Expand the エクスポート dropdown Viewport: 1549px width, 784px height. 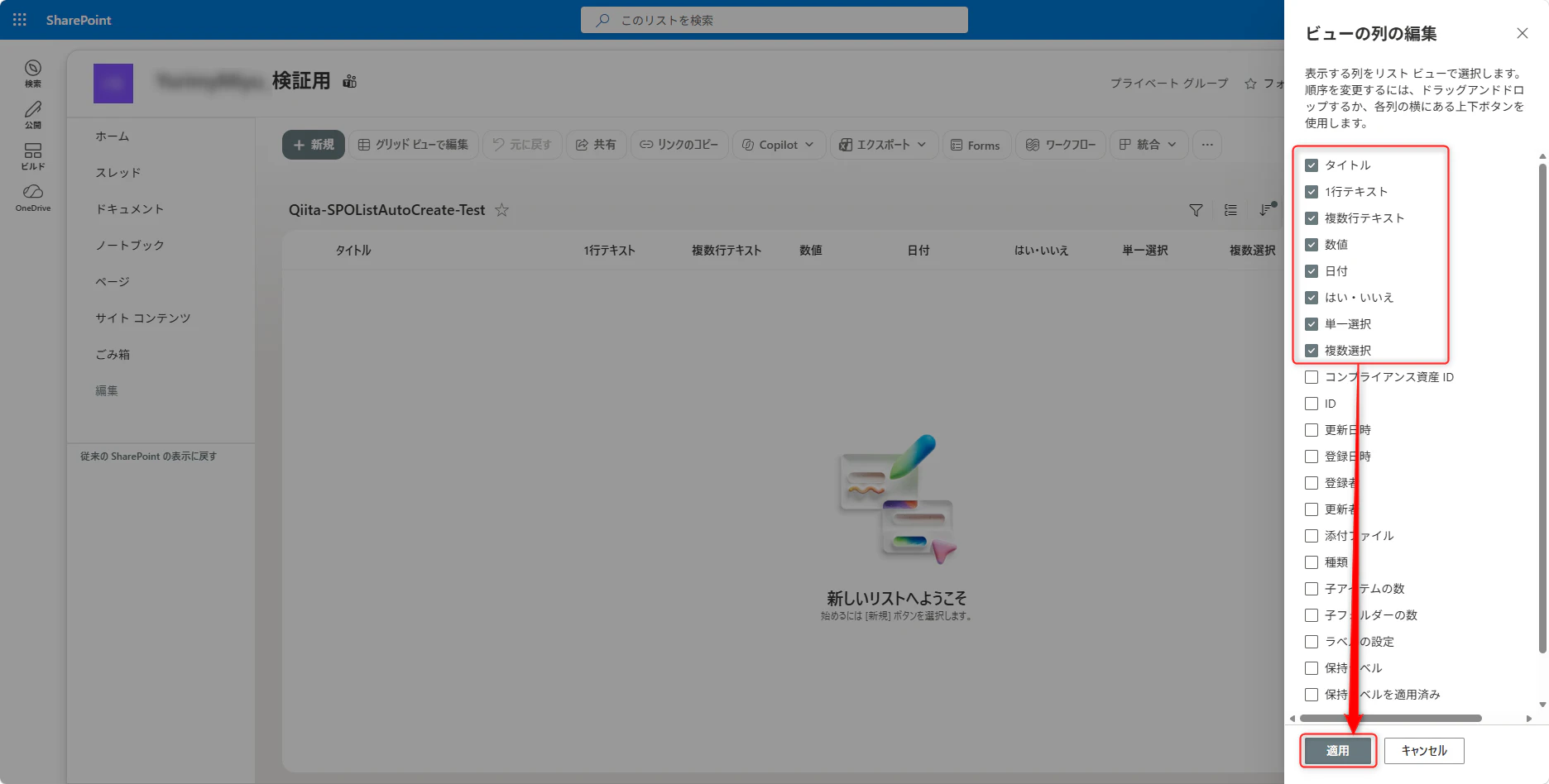pos(882,145)
